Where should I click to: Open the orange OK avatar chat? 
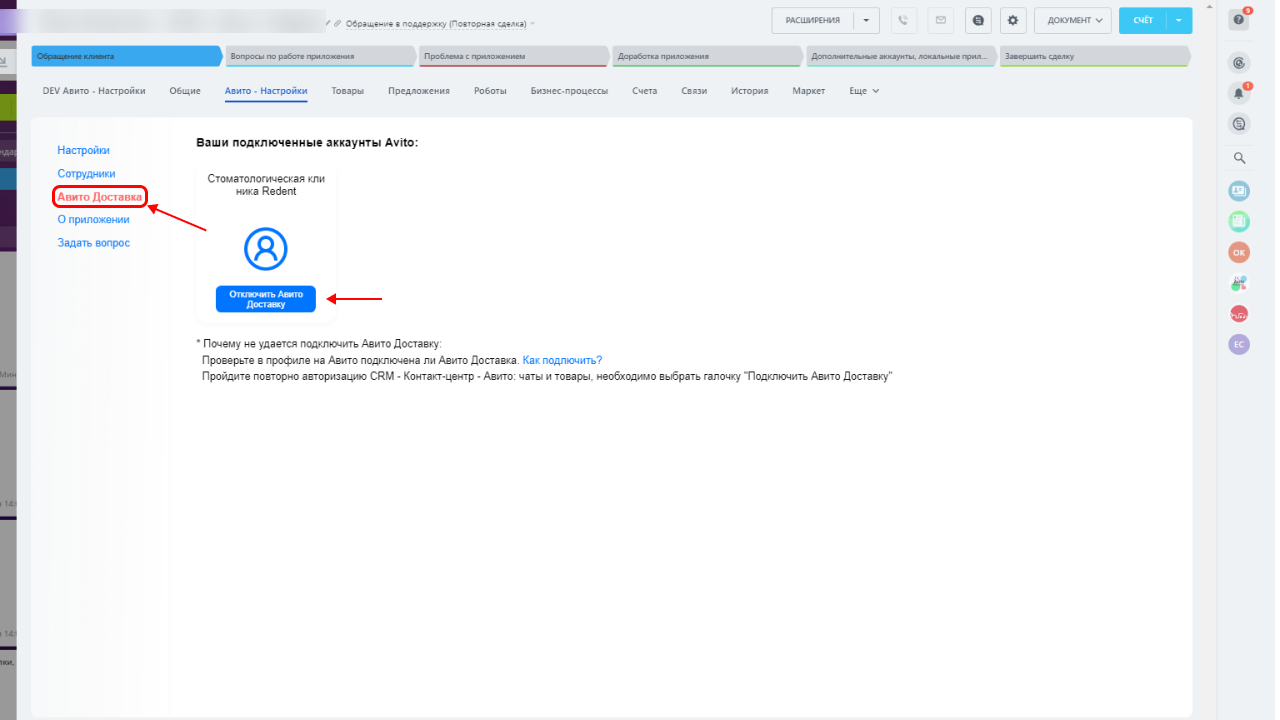point(1239,252)
